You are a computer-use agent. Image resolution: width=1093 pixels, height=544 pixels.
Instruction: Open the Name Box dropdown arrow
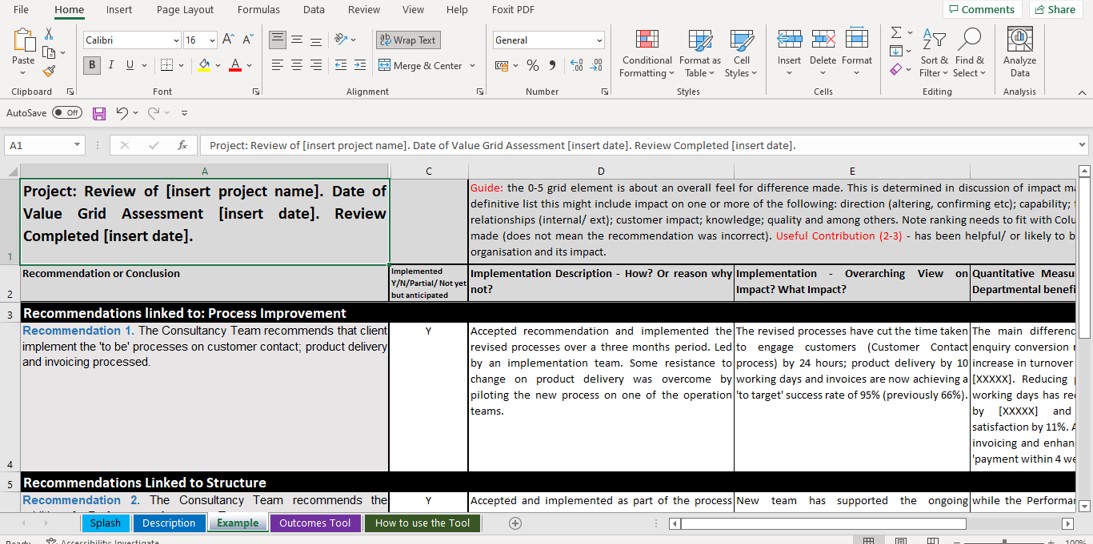[x=77, y=145]
